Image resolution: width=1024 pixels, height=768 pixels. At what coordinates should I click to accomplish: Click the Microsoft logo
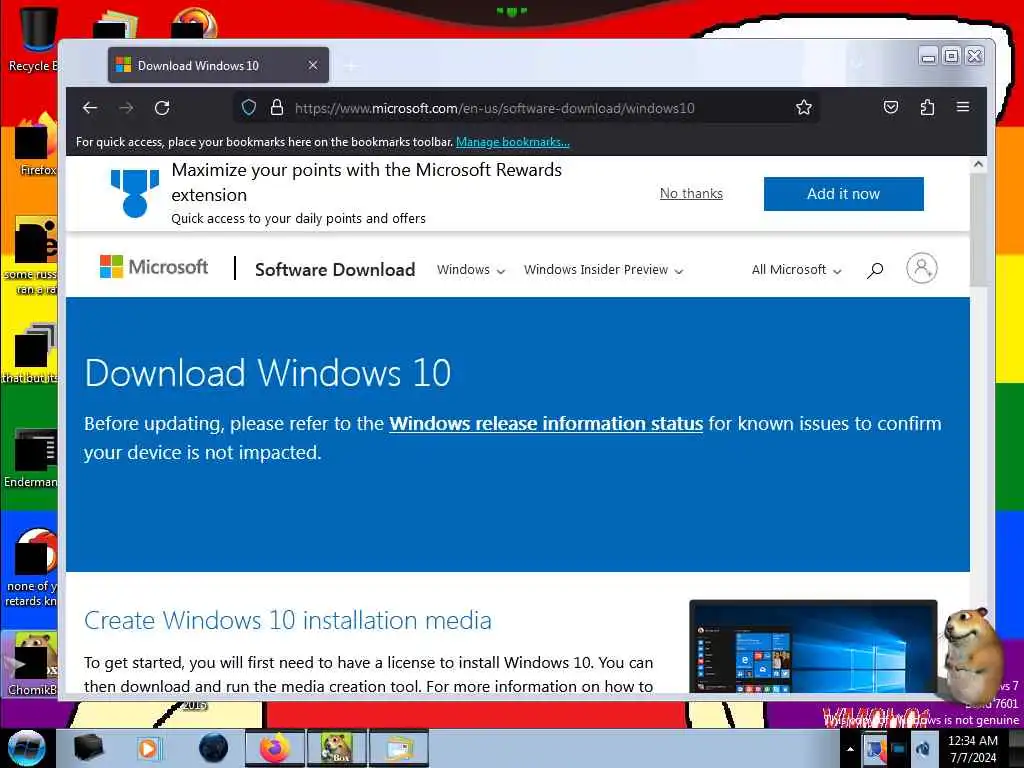coord(153,267)
